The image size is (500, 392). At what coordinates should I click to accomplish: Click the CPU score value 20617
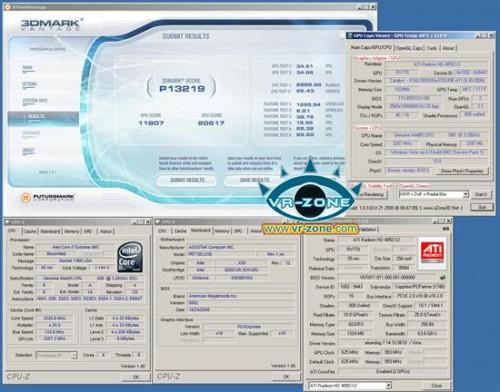click(x=211, y=123)
